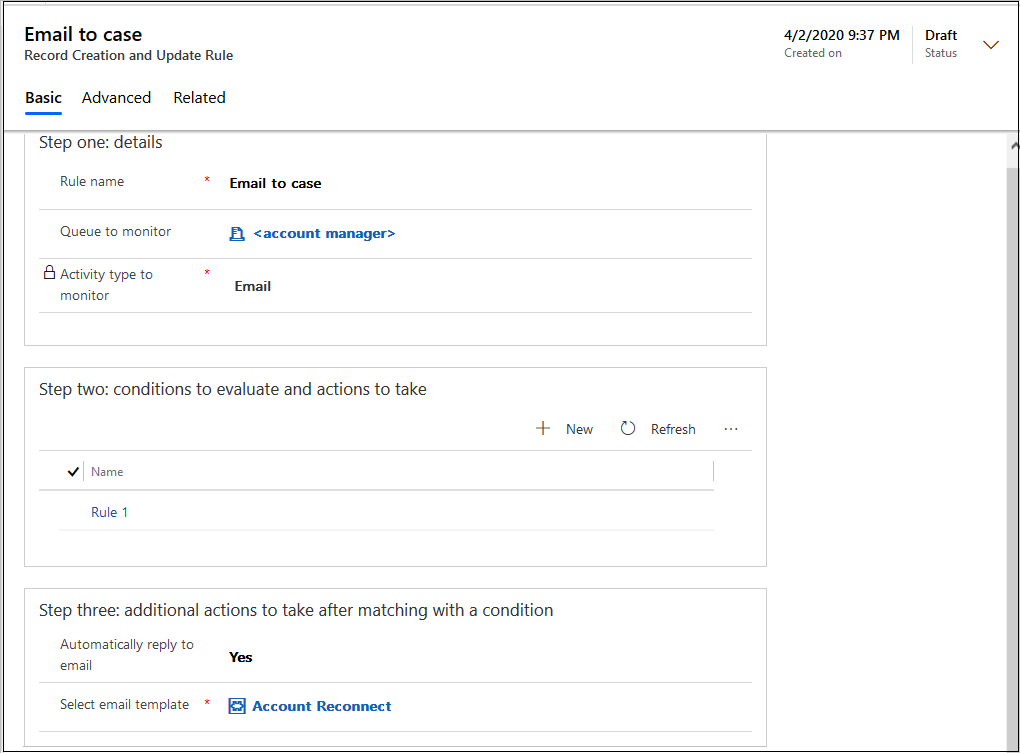Open the Basic tab
Image resolution: width=1020 pixels, height=753 pixels.
tap(44, 98)
